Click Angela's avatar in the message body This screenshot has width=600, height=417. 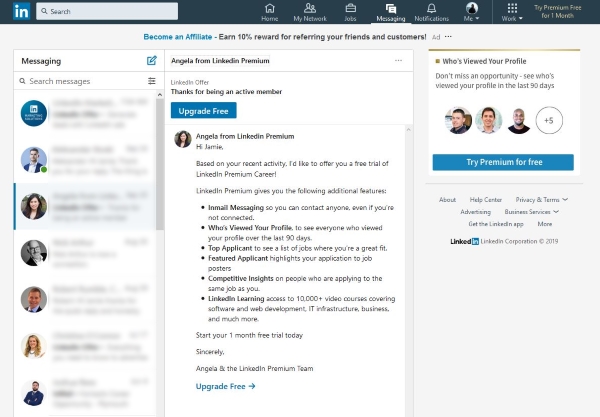(183, 139)
